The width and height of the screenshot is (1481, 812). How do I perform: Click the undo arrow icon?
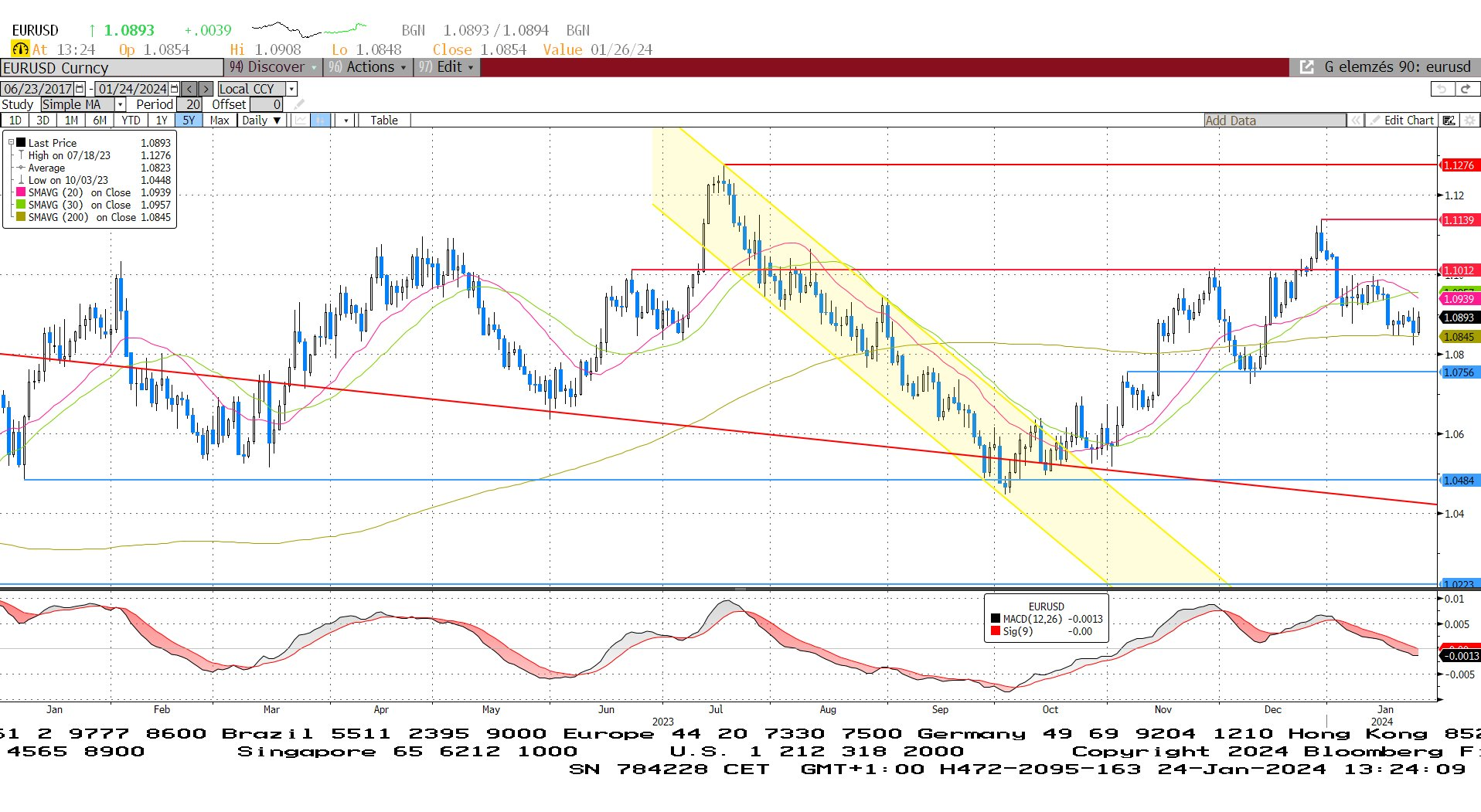tap(1442, 89)
